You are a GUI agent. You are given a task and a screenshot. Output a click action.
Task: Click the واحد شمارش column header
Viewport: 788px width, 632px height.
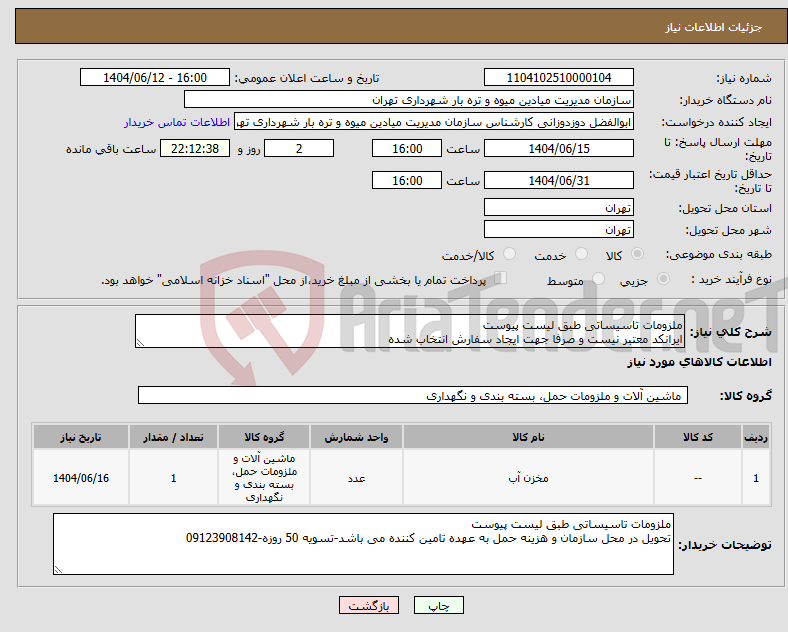click(x=356, y=437)
